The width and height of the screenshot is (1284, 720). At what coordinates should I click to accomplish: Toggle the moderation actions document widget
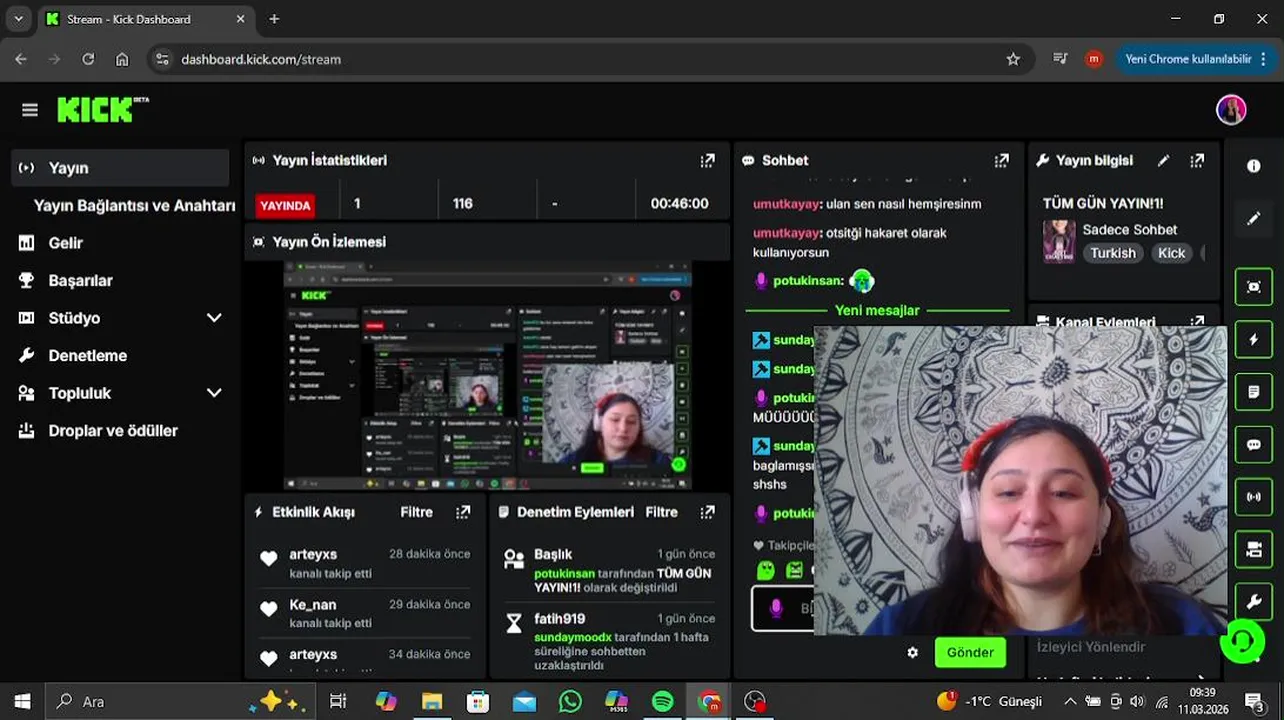pyautogui.click(x=1253, y=392)
